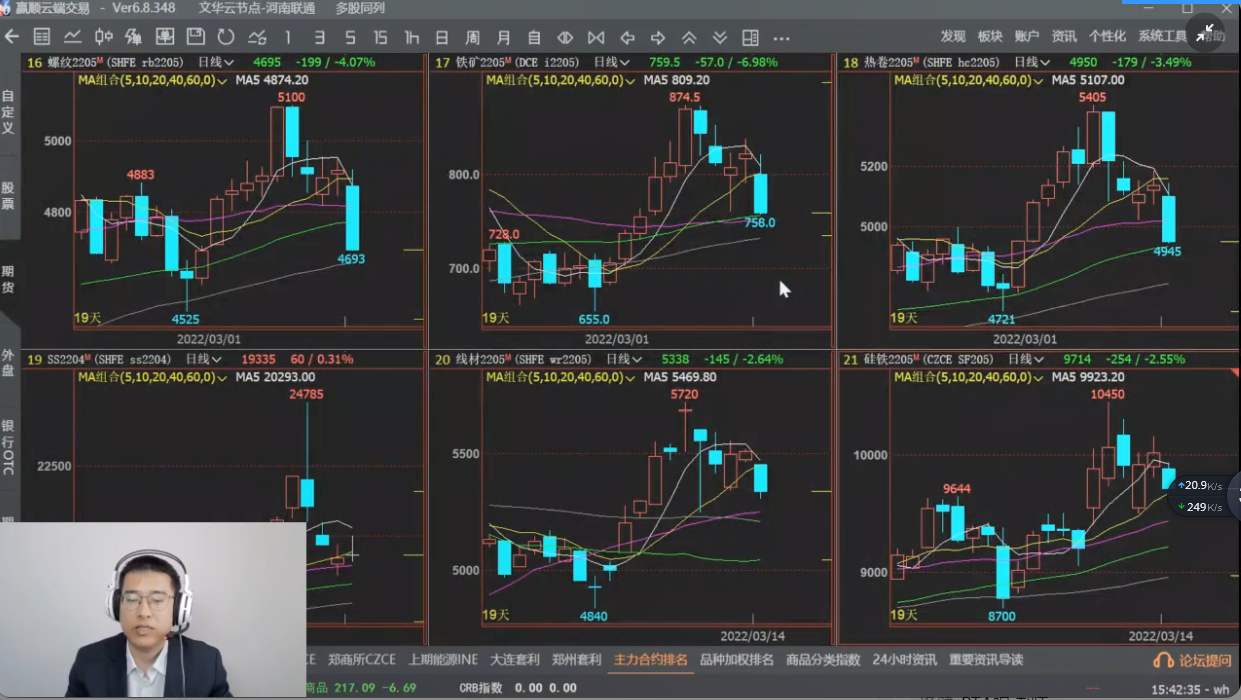The image size is (1241, 700).
Task: Open the 期货 side panel button
Action: [x=8, y=279]
